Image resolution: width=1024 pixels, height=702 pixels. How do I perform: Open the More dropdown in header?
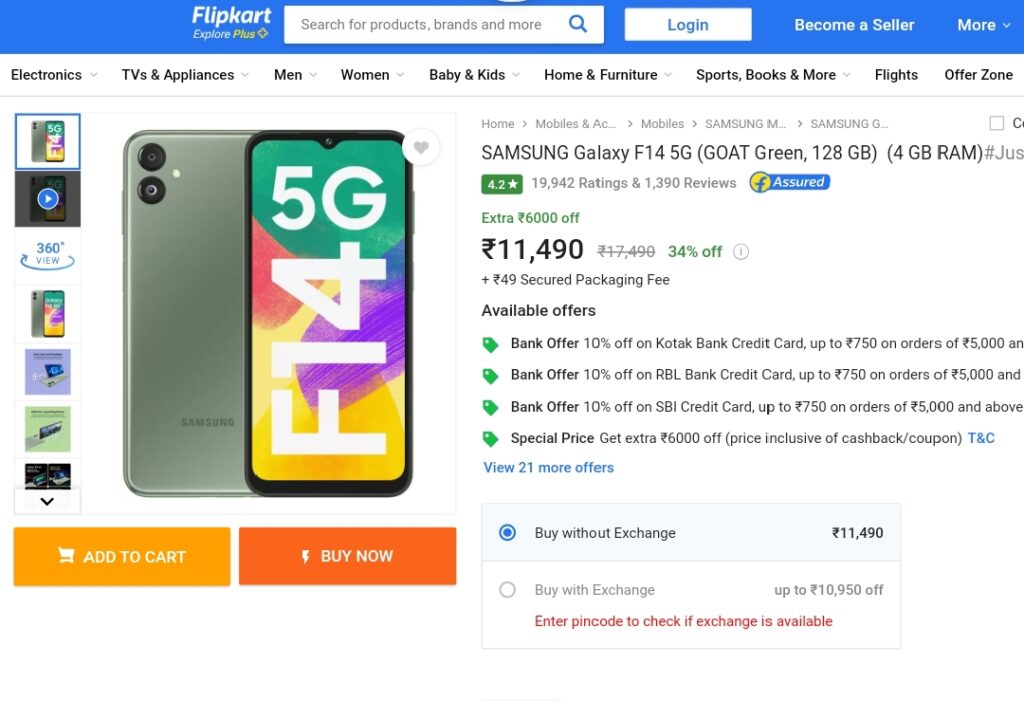984,25
